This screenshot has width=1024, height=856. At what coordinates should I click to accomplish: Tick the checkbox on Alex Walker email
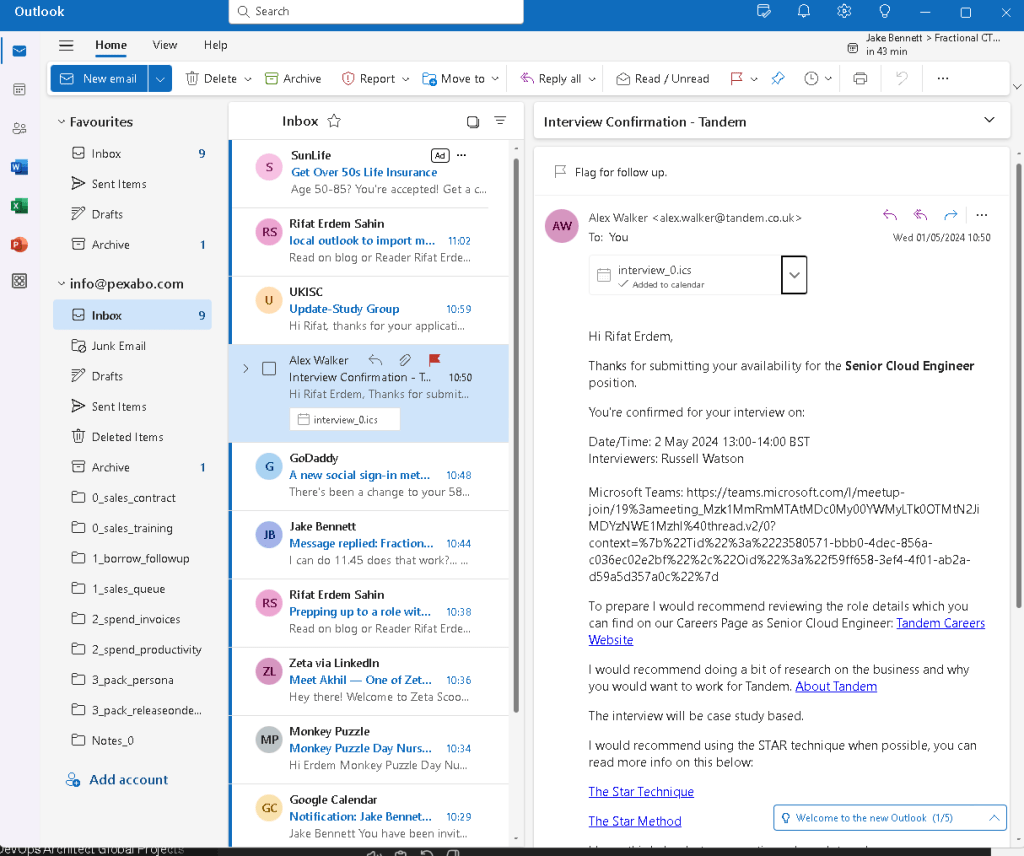click(x=268, y=369)
